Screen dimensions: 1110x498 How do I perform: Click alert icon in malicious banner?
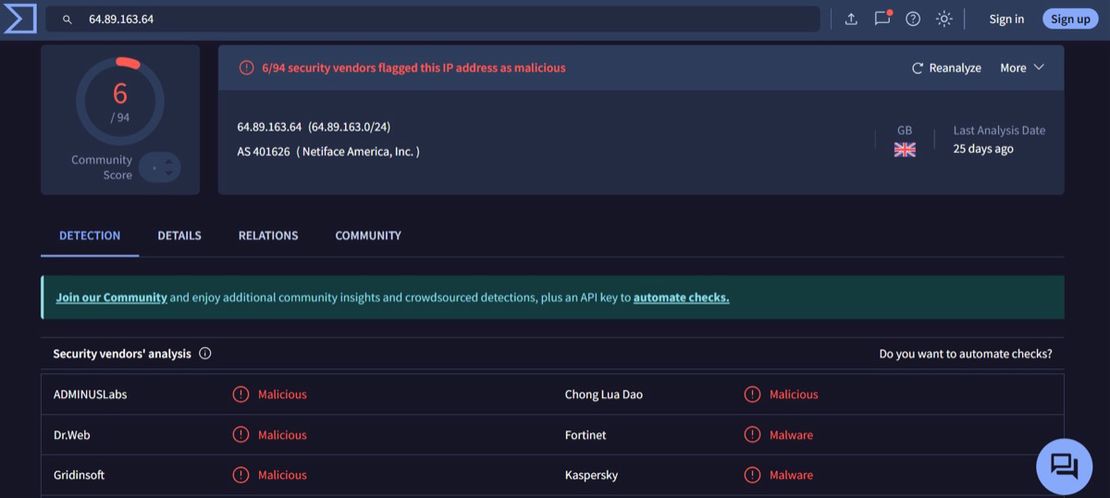click(x=246, y=68)
